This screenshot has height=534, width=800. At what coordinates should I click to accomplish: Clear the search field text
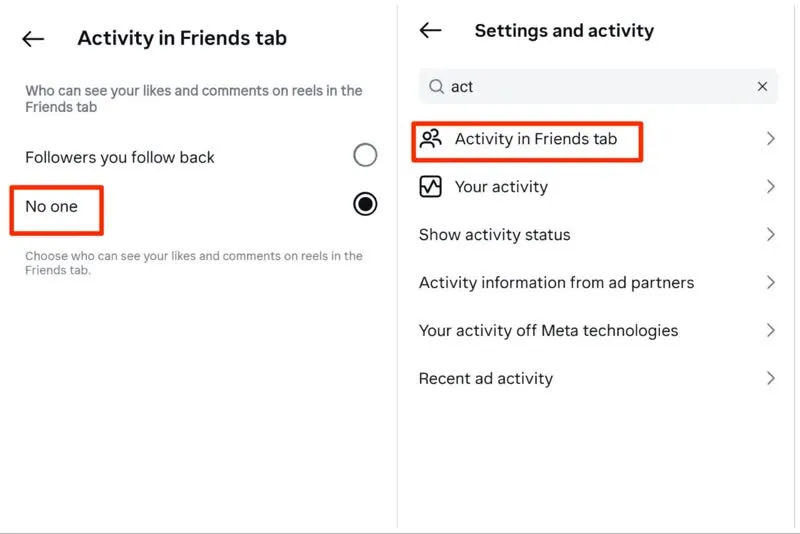tap(762, 87)
